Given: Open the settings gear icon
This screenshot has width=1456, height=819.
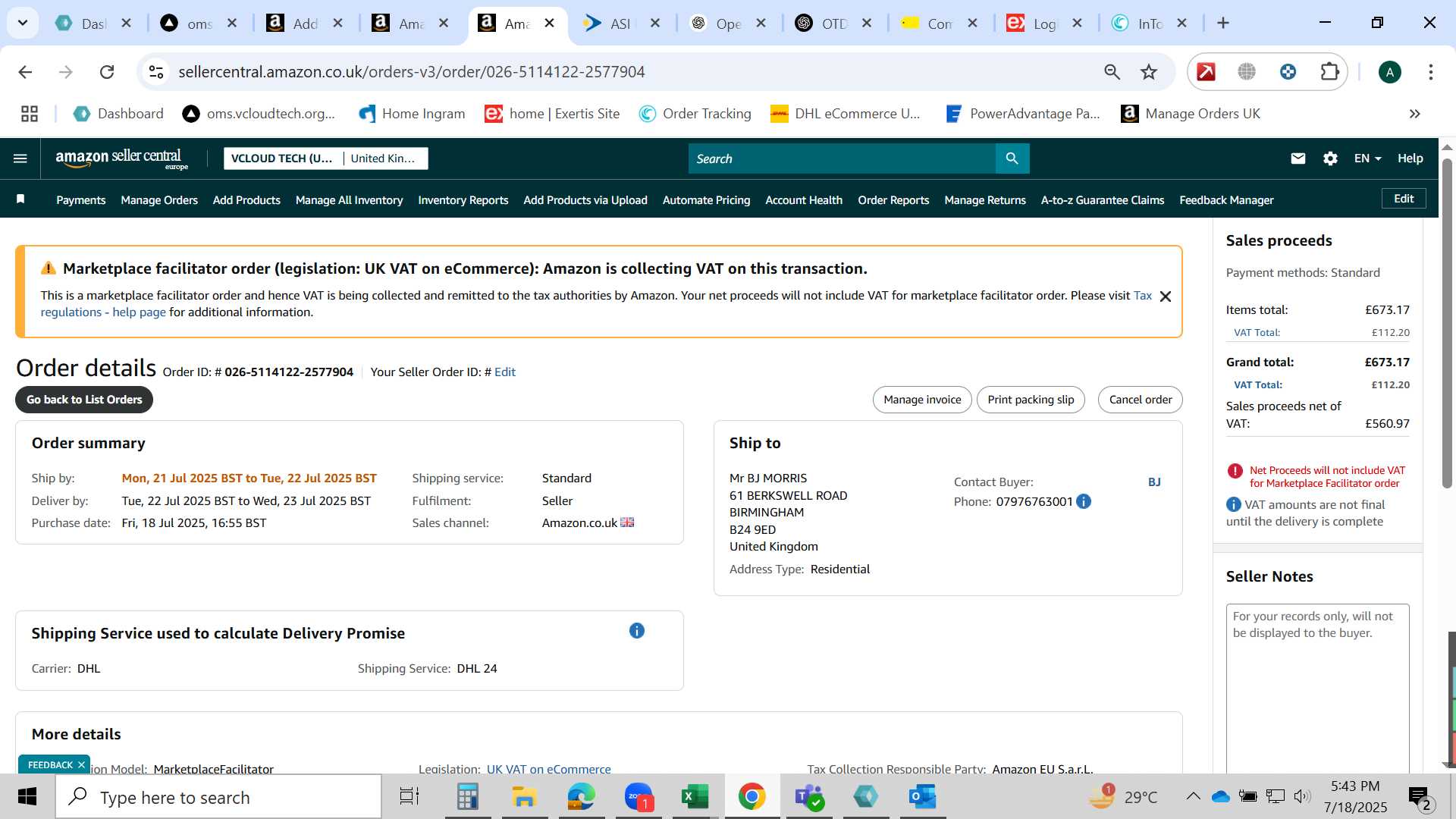Looking at the screenshot, I should 1330,158.
